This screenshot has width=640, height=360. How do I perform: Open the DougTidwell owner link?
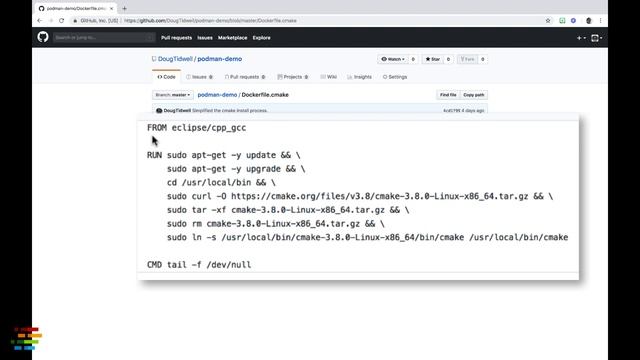coord(175,59)
